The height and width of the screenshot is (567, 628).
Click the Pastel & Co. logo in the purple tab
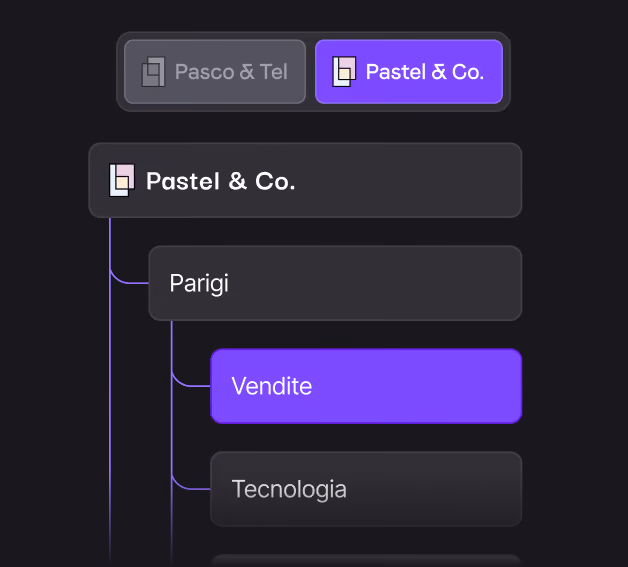pos(344,72)
